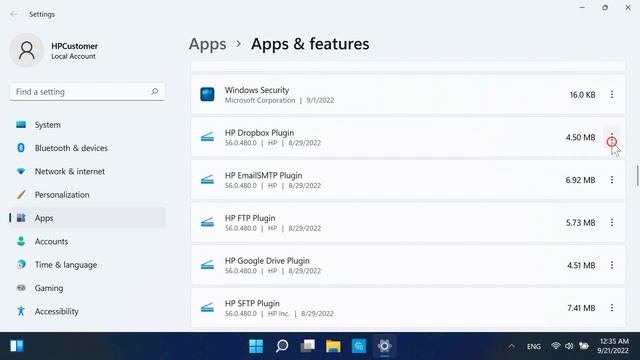Click Microsoft Corporation publisher text
The image size is (640, 360).
coord(260,100)
